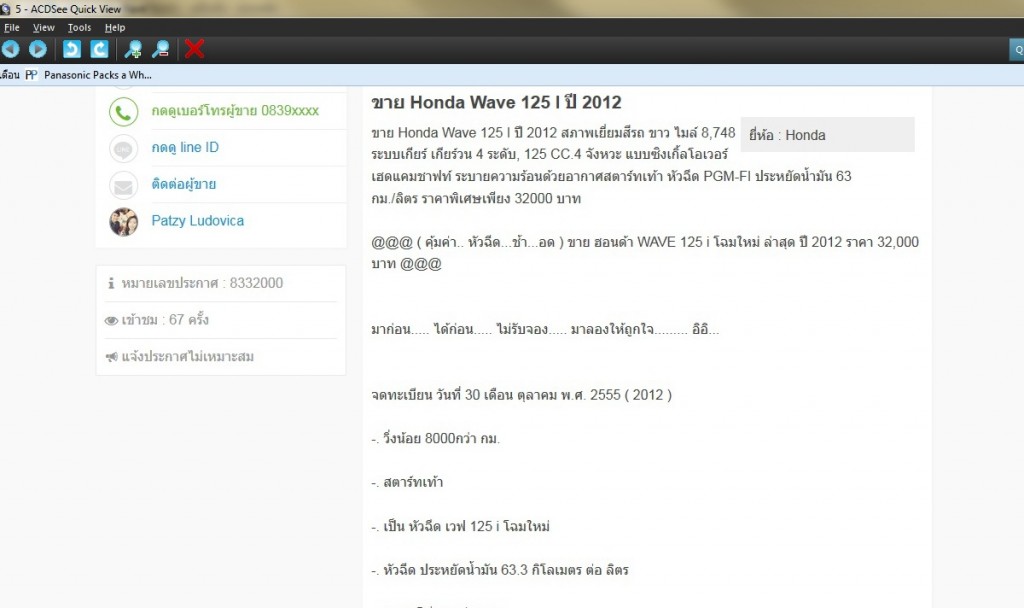Click the line starting 'ระบบเกียร์ เกียร์วน 4 ระดับ'
This screenshot has width=1024, height=608.
click(x=549, y=155)
